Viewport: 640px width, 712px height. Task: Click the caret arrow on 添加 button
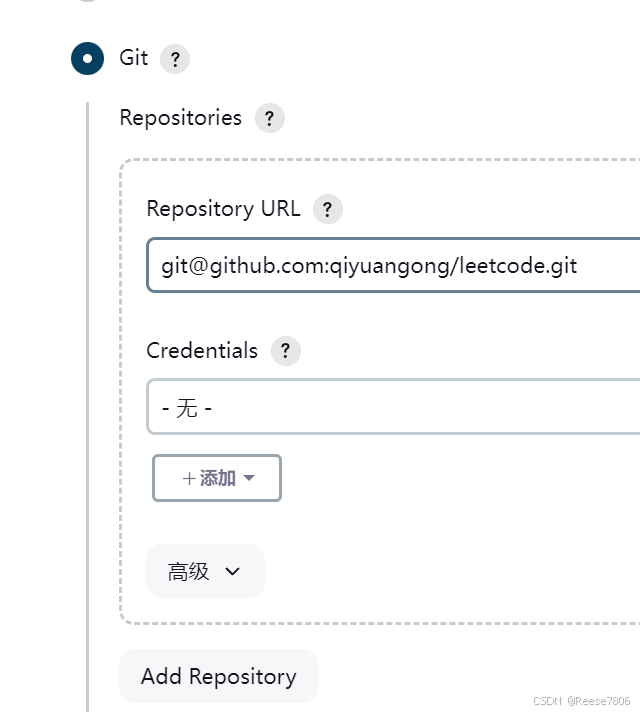pyautogui.click(x=249, y=478)
